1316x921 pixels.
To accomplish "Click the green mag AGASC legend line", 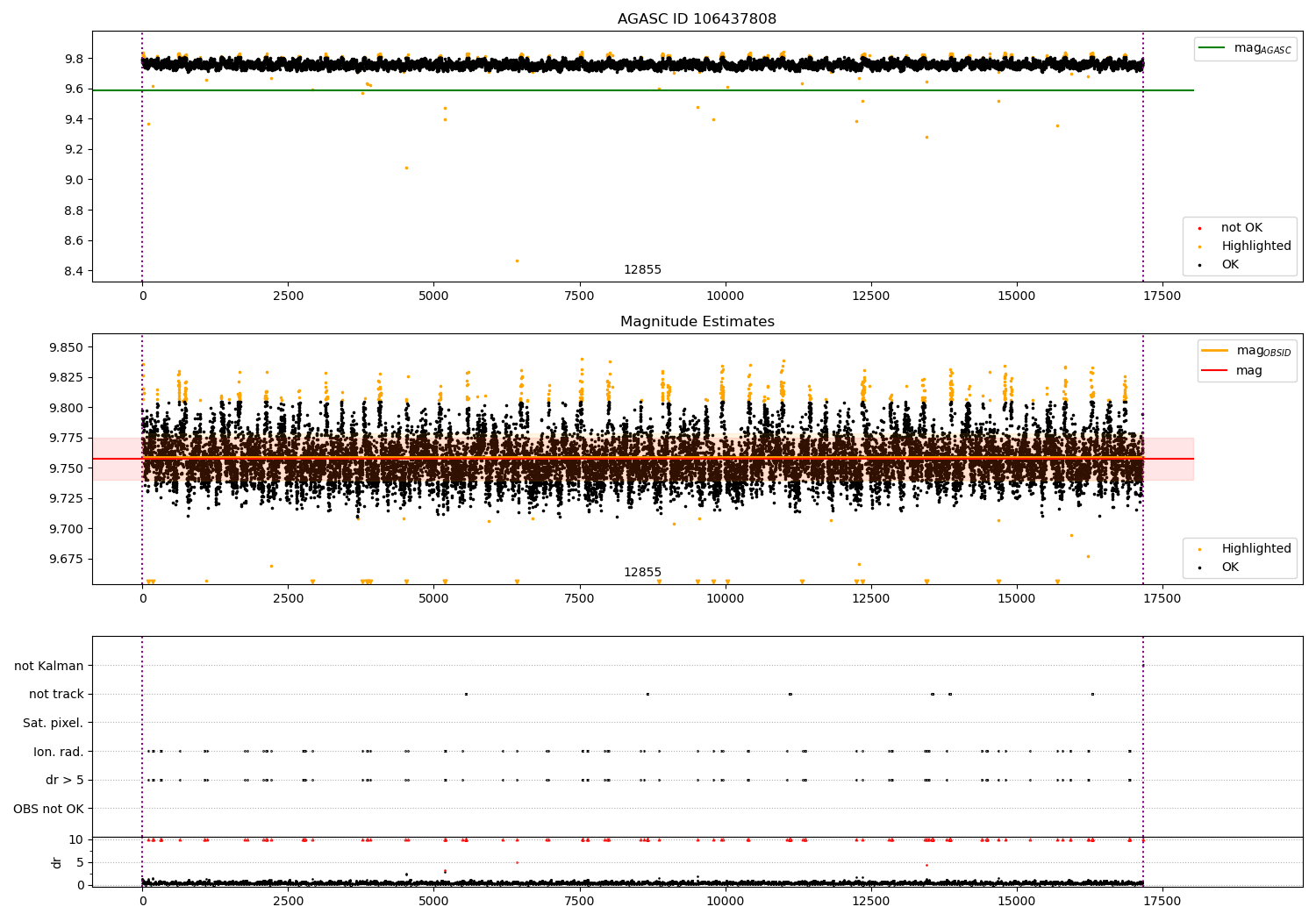I will 1213,48.
